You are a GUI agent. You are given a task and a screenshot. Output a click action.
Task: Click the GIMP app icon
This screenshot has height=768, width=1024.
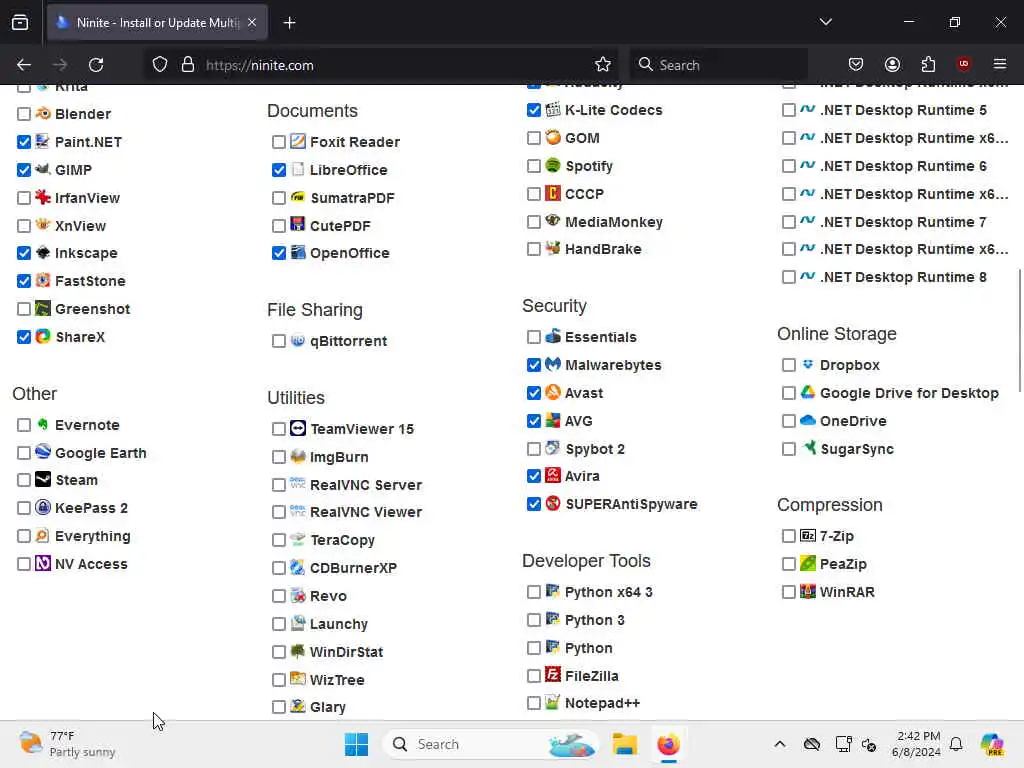click(x=43, y=169)
